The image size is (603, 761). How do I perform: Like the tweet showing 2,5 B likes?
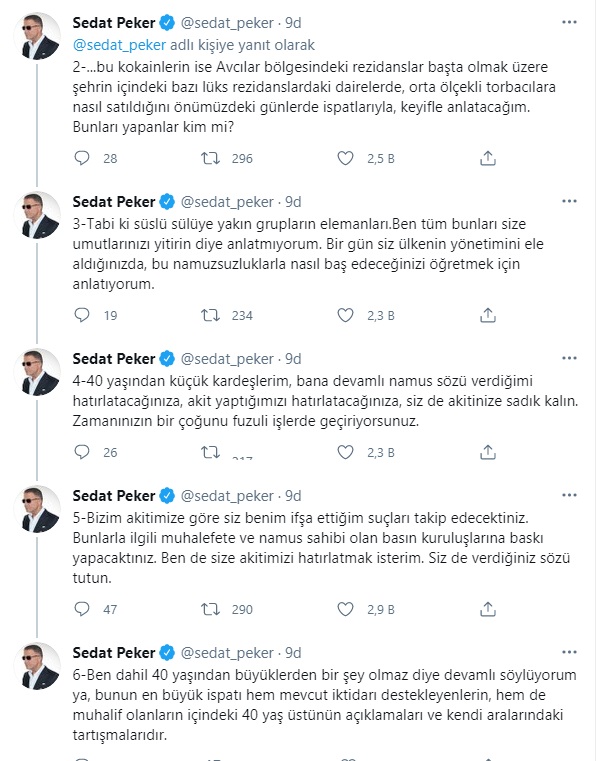coord(345,158)
